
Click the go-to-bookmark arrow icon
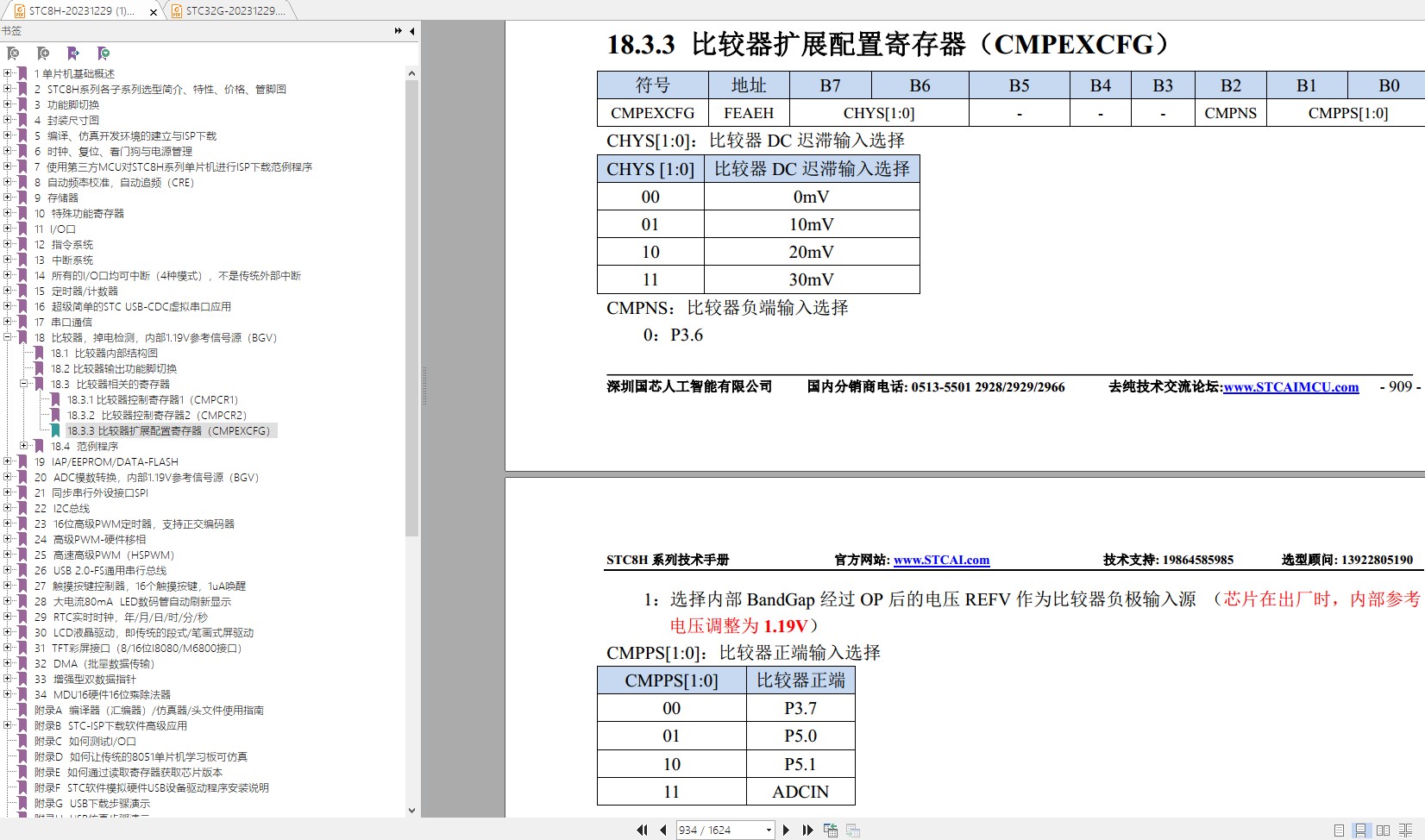(73, 53)
